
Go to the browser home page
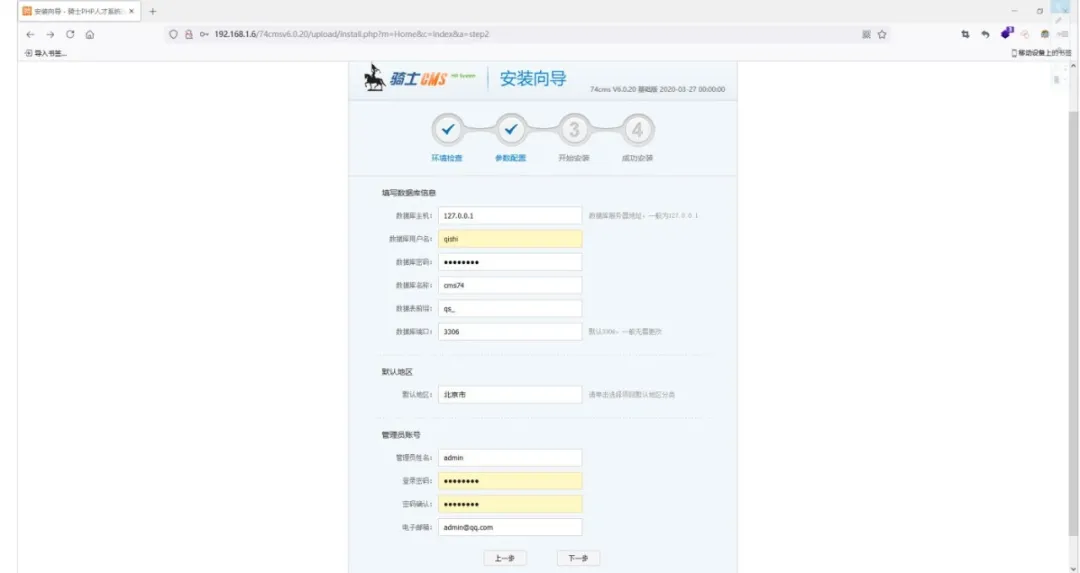tap(90, 34)
